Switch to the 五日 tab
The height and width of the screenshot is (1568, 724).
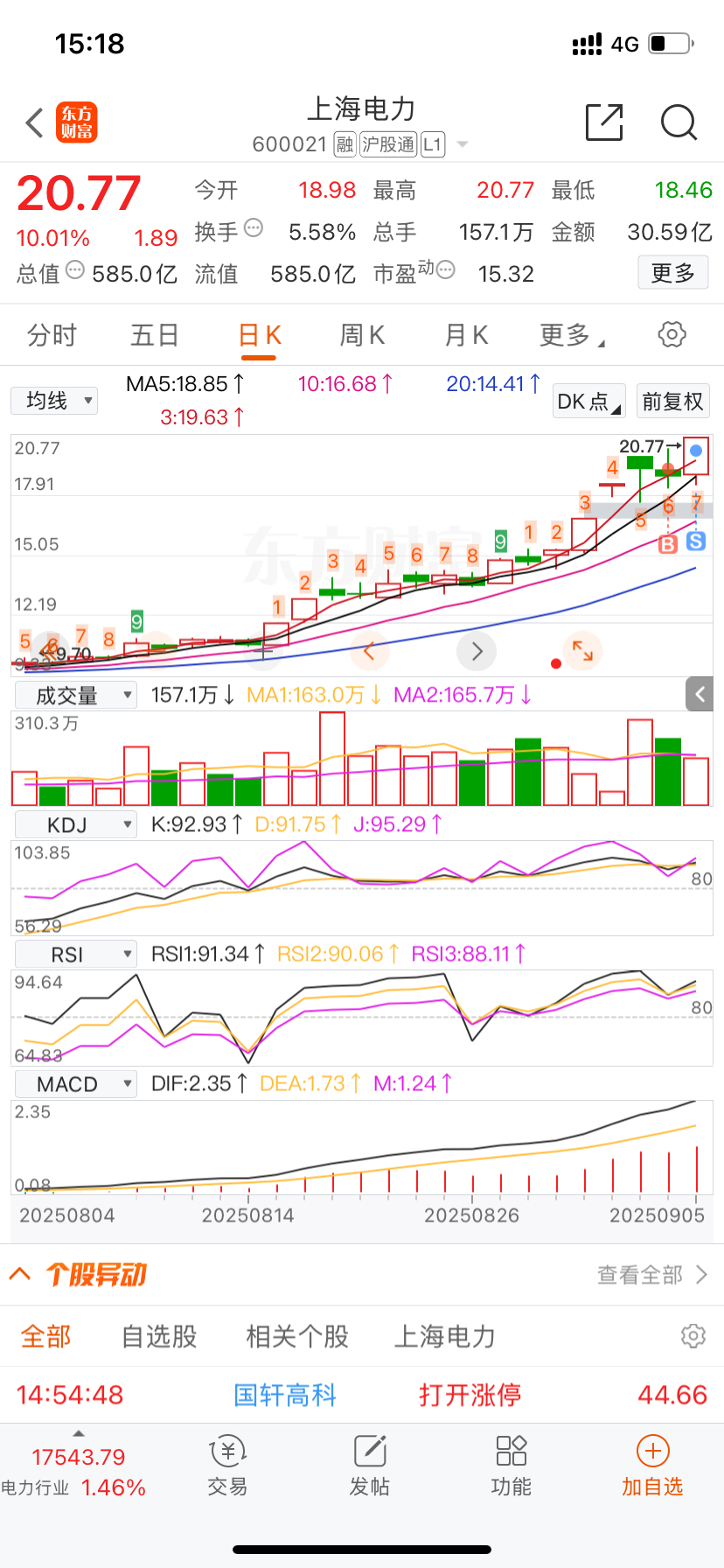(x=155, y=335)
